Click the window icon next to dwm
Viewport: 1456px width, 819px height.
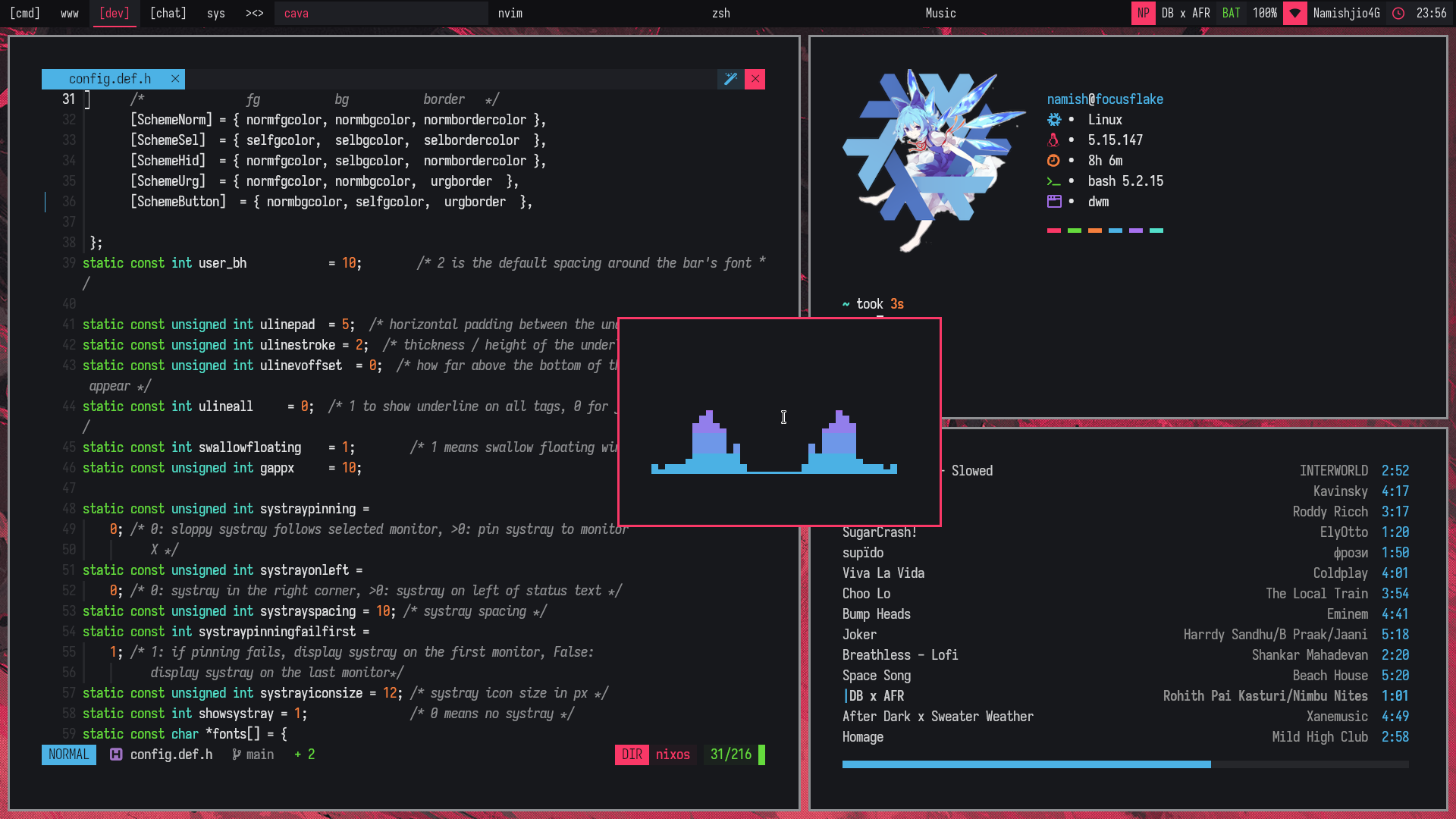(x=1054, y=202)
